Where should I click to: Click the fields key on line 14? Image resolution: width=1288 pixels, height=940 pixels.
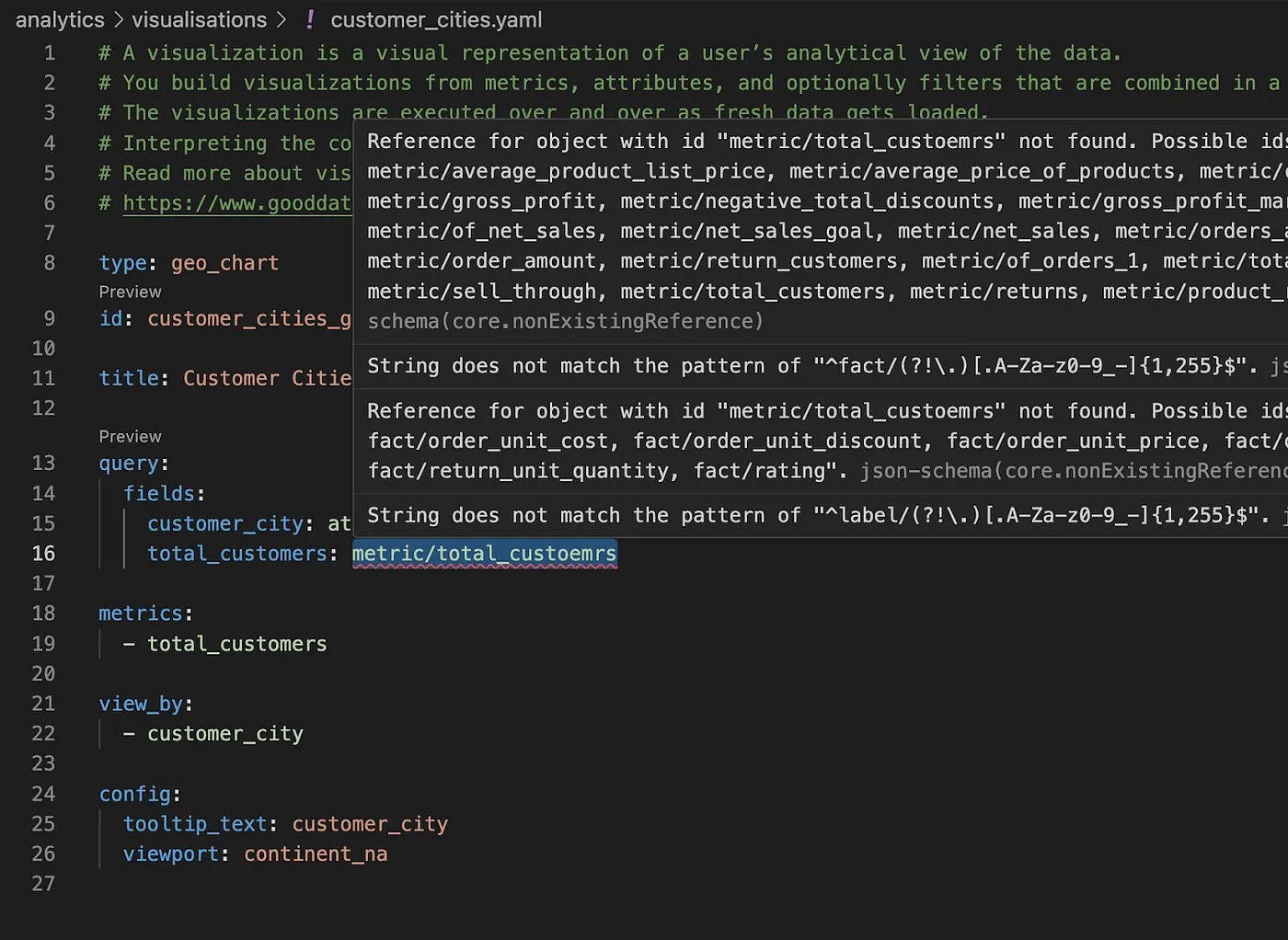click(x=162, y=493)
